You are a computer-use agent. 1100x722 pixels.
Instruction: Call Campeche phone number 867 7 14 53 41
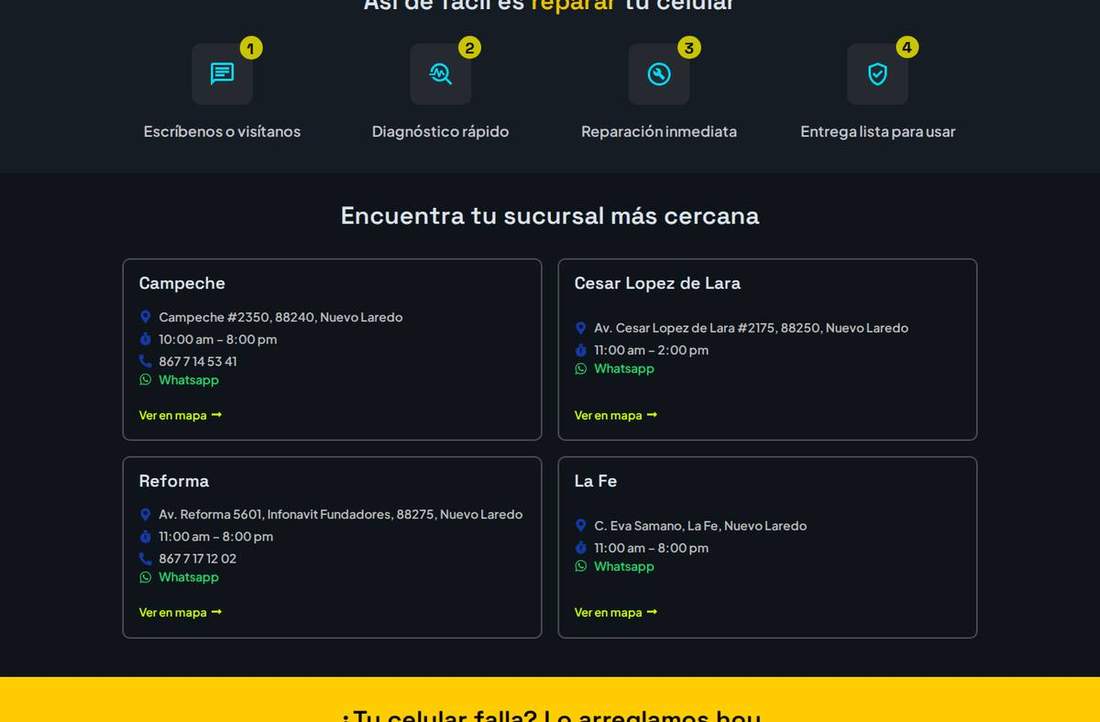[198, 361]
